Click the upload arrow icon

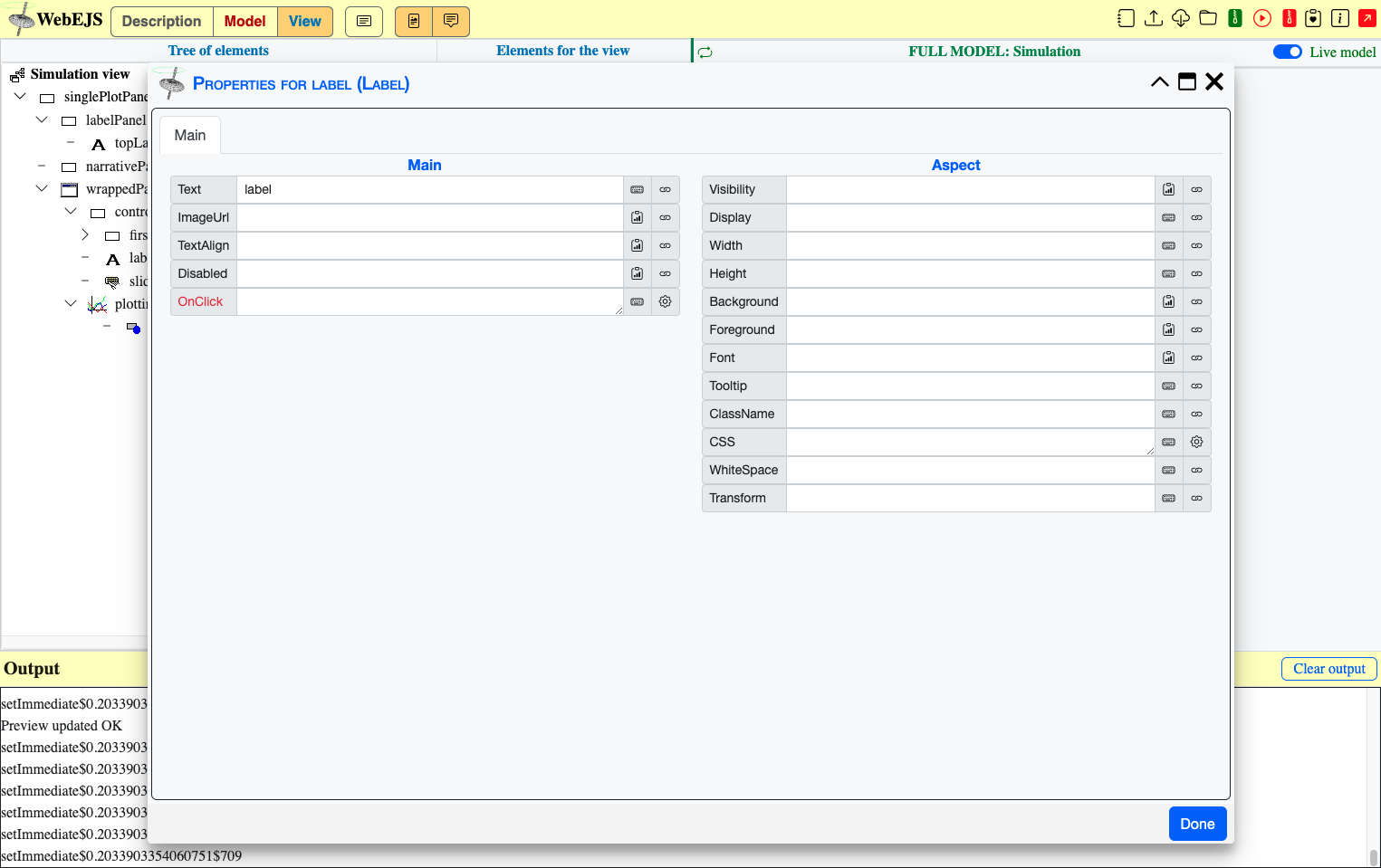[1154, 18]
